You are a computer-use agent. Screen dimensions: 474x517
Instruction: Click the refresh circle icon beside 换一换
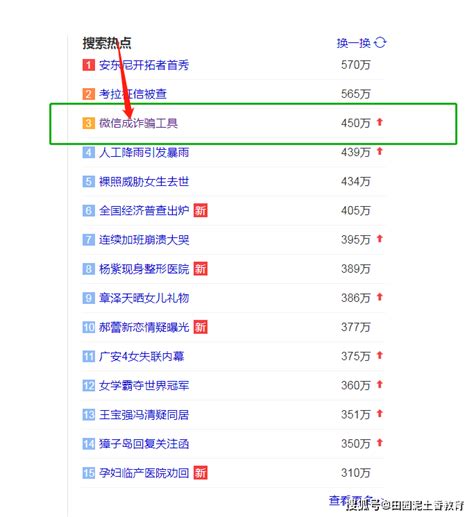(x=380, y=43)
